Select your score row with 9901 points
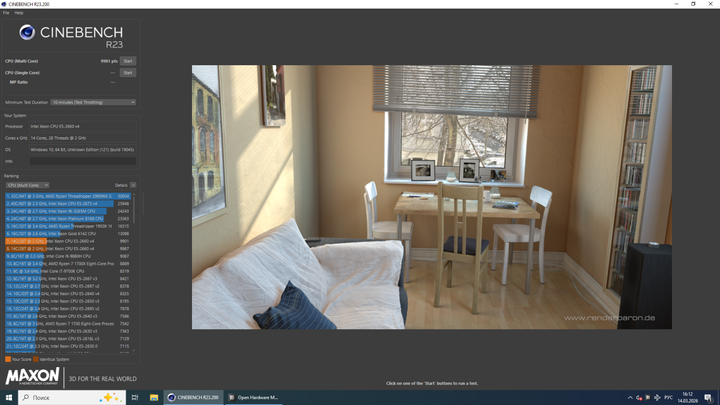This screenshot has height=405, width=720. (68, 241)
